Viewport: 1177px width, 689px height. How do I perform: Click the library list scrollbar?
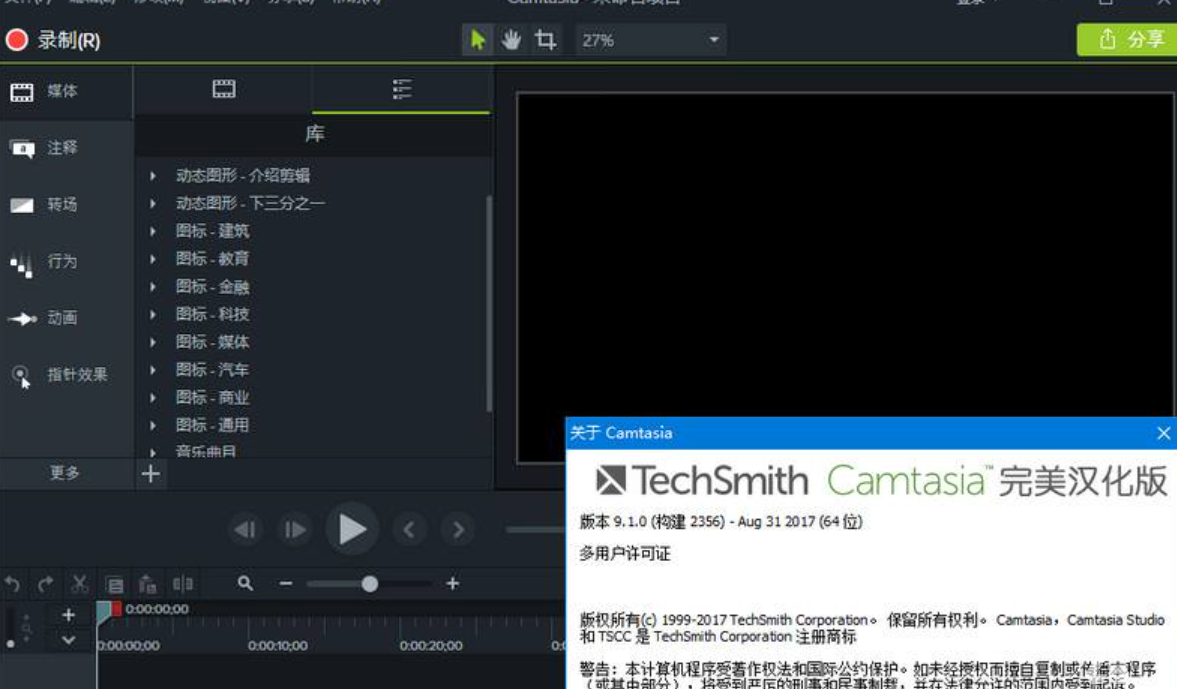tap(489, 303)
